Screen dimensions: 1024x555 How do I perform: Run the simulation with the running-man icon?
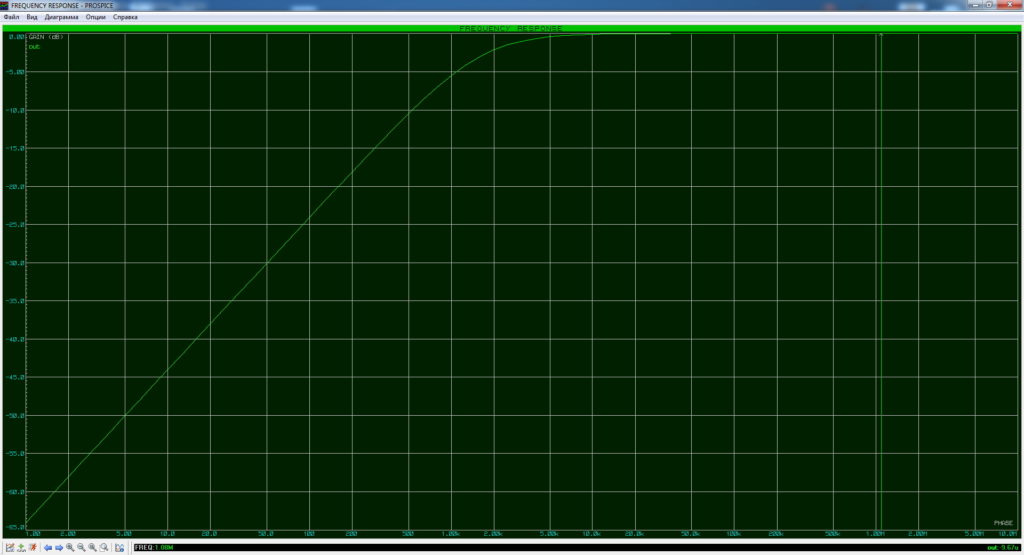[33, 548]
